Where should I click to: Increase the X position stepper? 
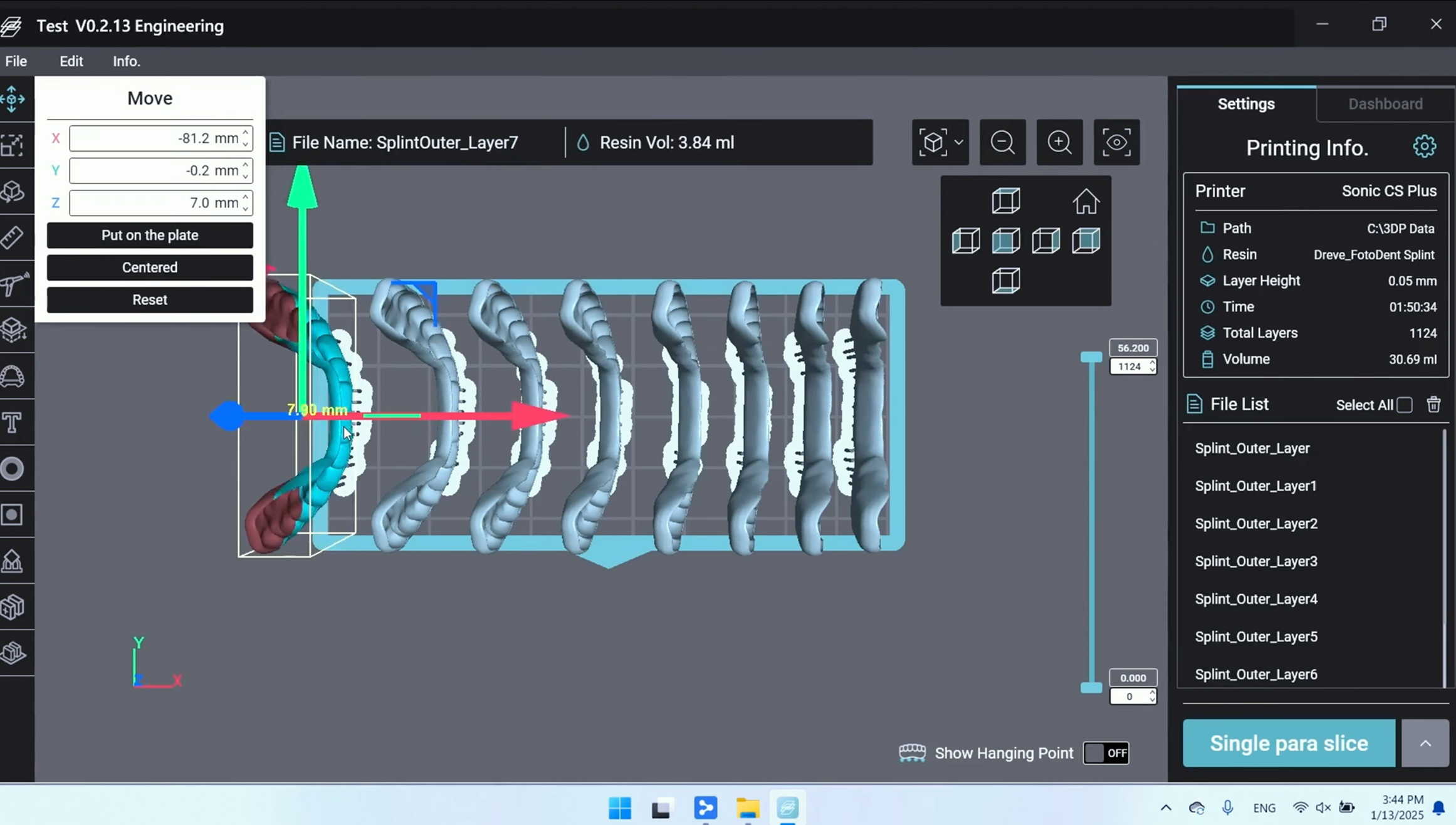pyautogui.click(x=246, y=133)
